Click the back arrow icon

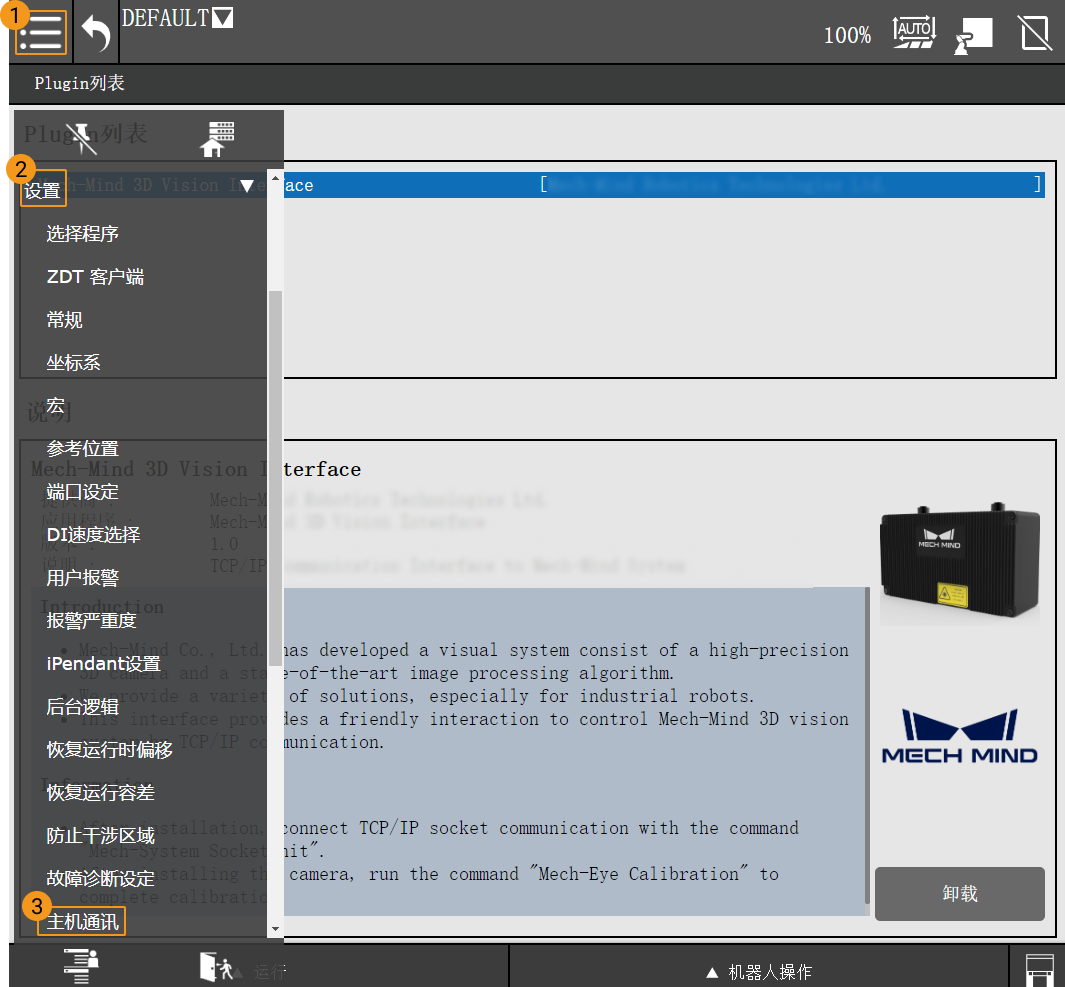coord(96,33)
